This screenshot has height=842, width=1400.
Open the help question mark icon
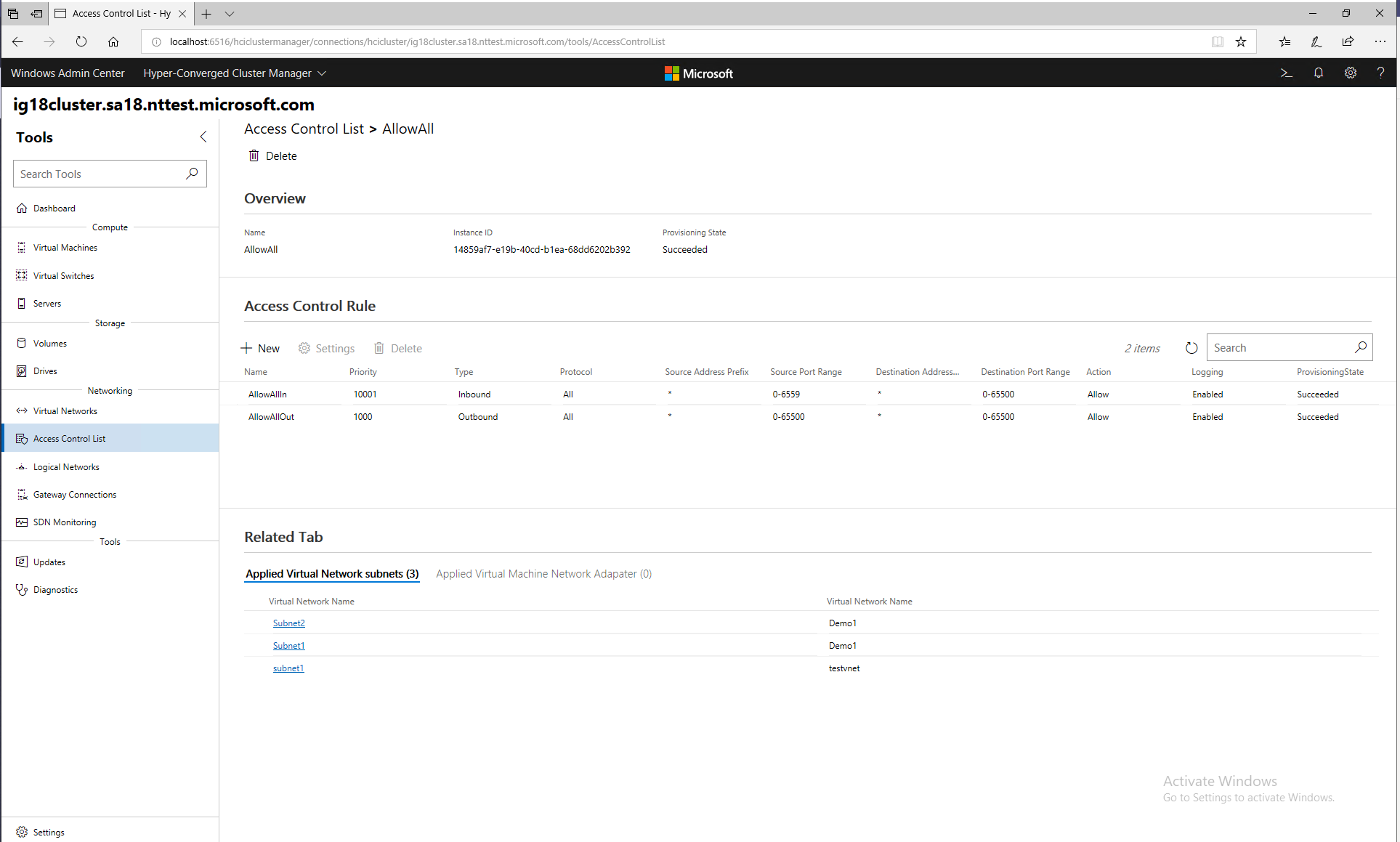click(x=1380, y=73)
